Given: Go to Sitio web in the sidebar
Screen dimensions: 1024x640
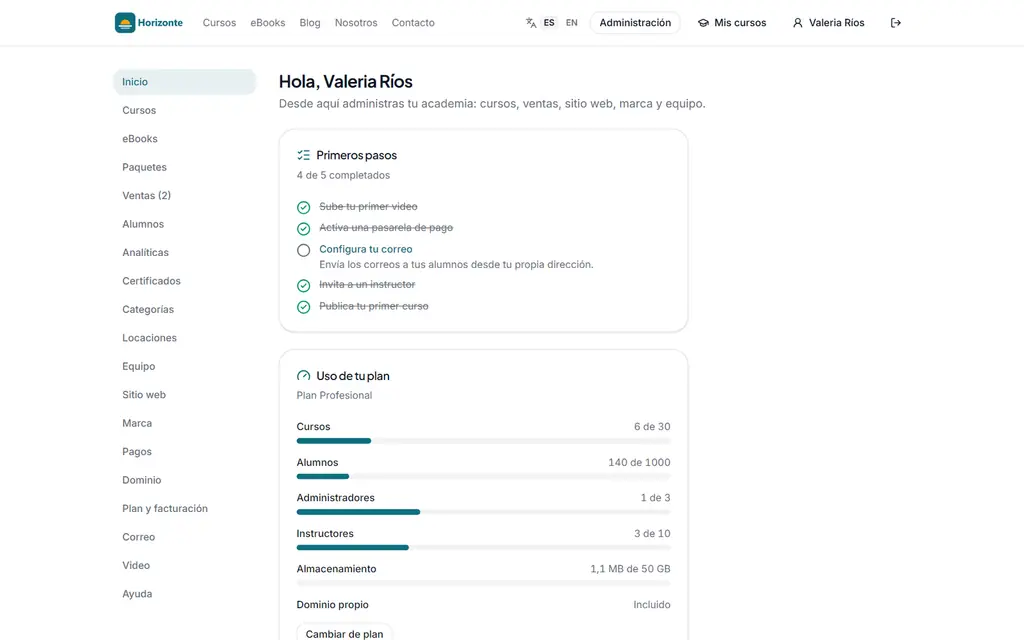Looking at the screenshot, I should point(184,394).
